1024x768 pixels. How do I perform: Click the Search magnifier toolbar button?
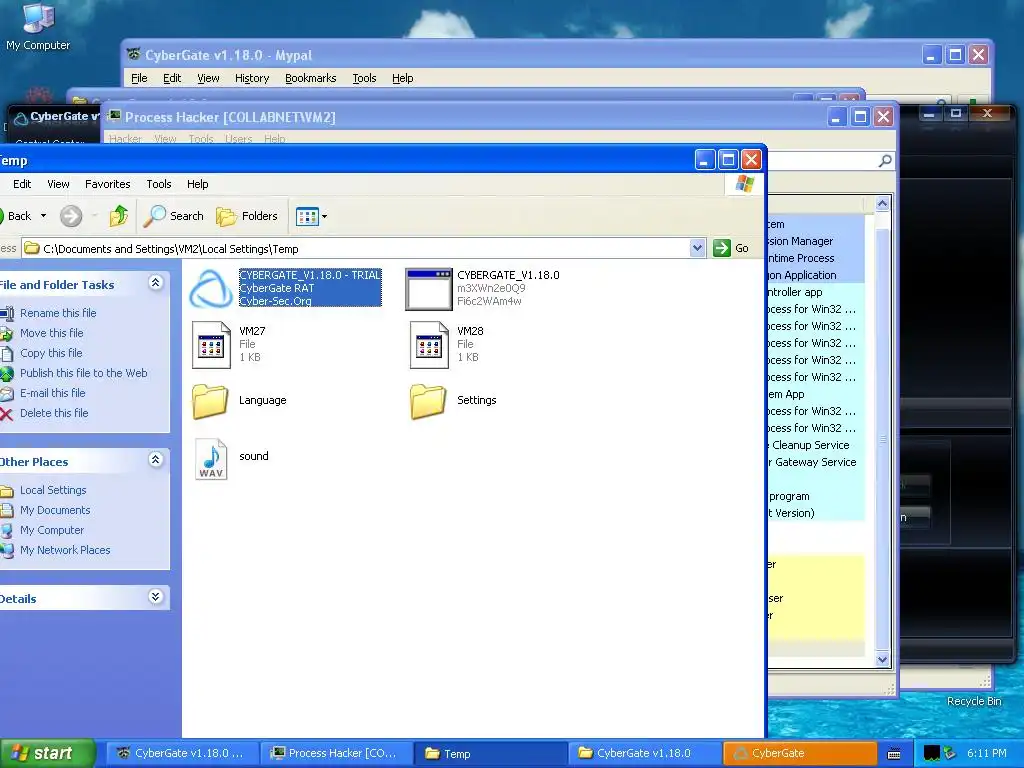174,216
